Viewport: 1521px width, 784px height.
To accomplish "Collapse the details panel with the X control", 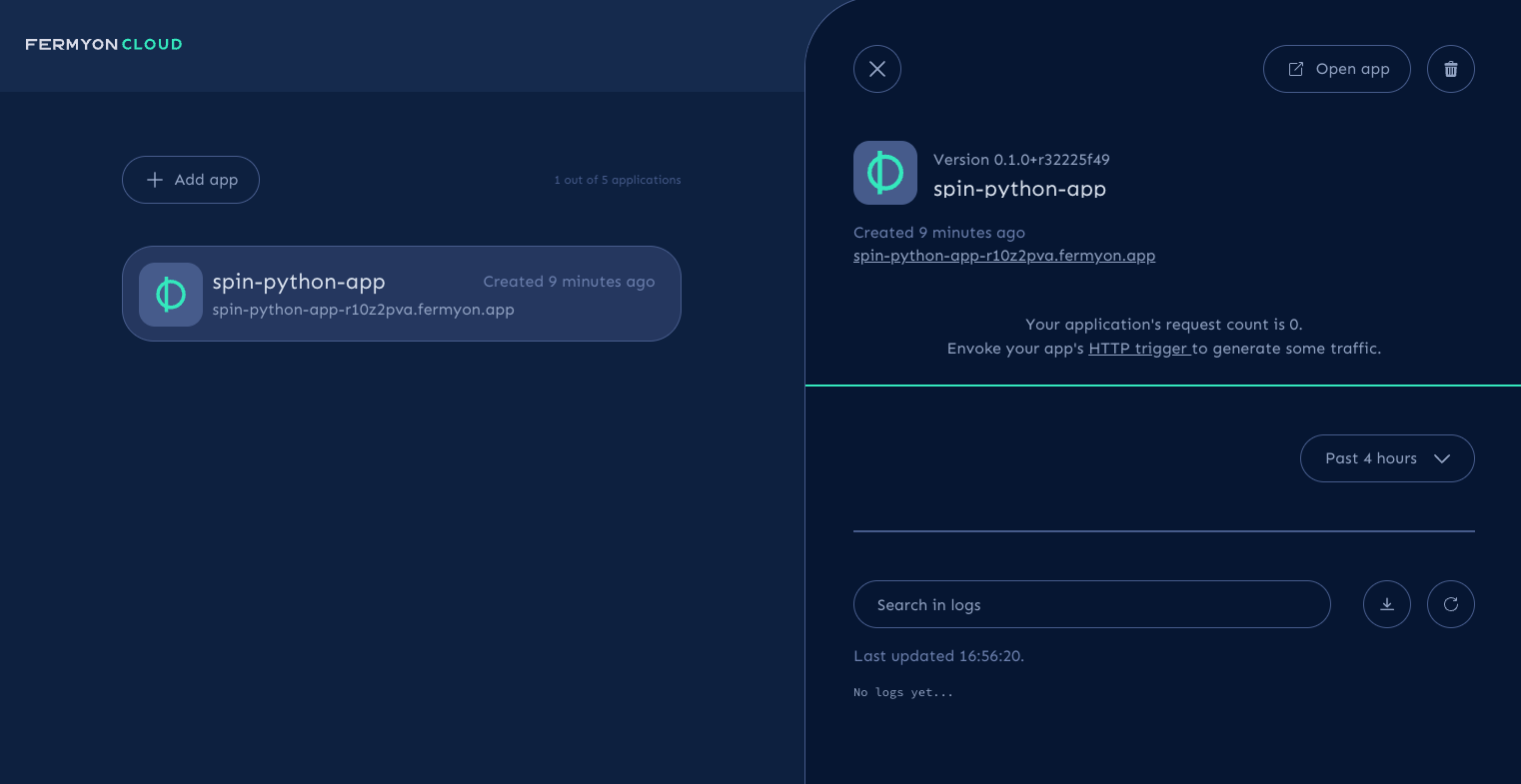I will 876,69.
